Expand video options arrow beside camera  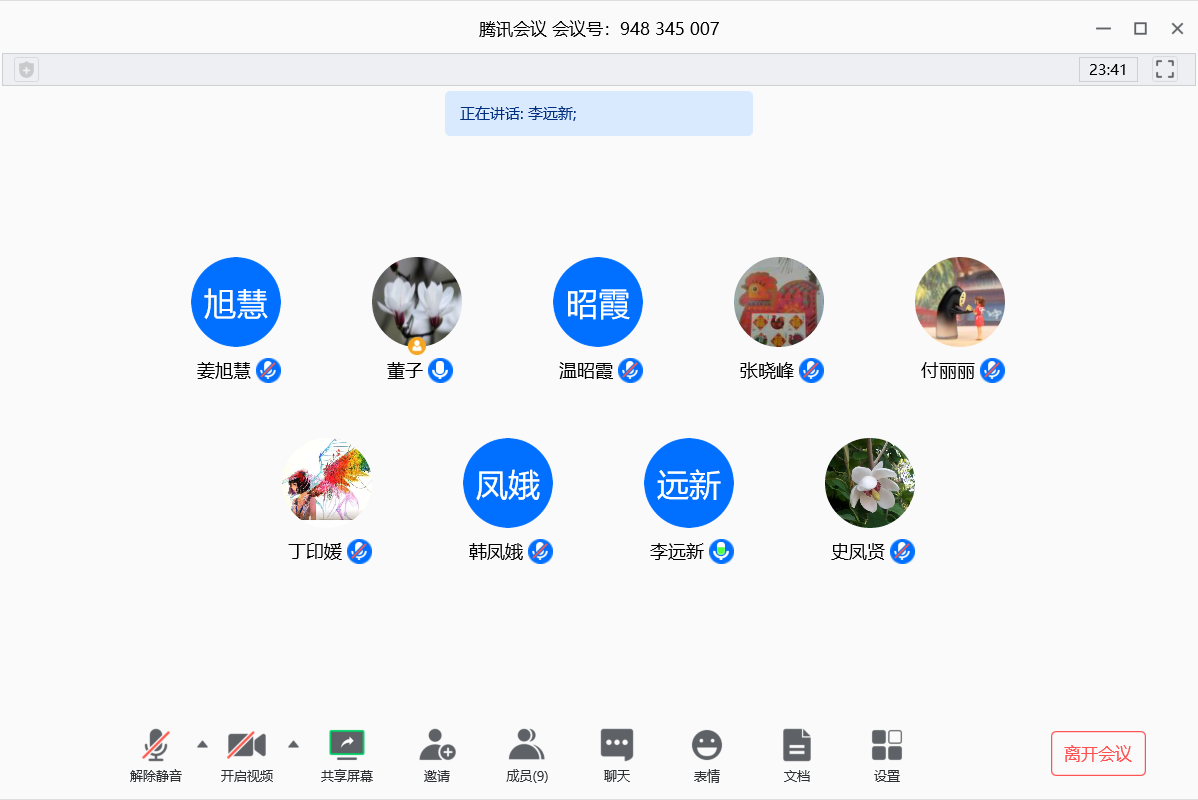click(x=293, y=744)
